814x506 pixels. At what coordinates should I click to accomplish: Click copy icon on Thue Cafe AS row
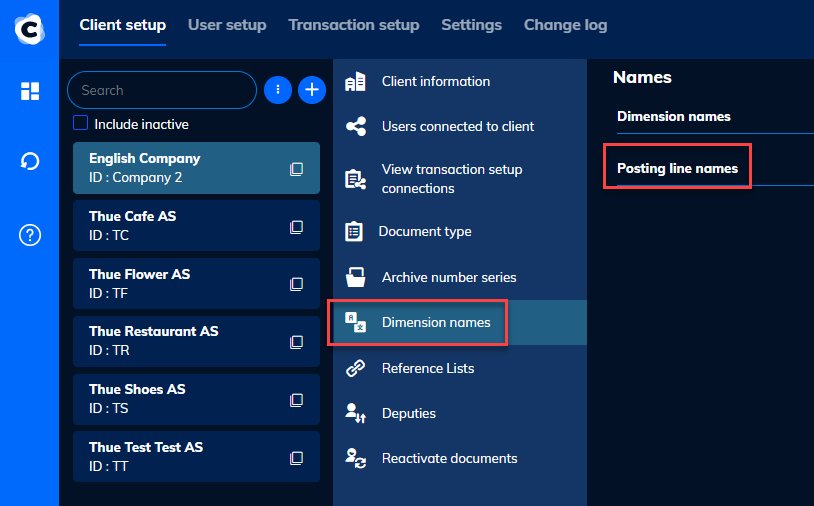[x=296, y=227]
